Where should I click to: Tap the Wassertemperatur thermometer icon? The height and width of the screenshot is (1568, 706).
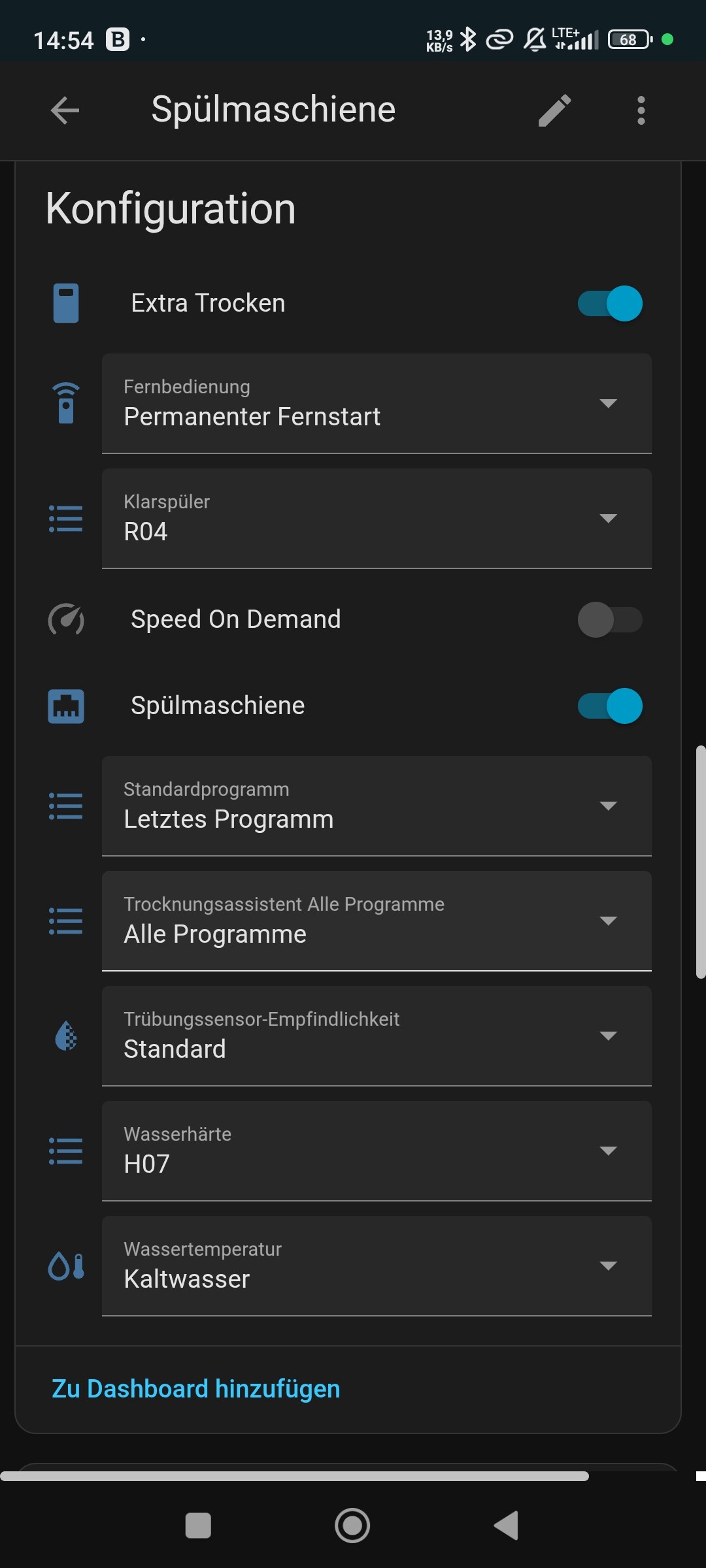pyautogui.click(x=66, y=1266)
